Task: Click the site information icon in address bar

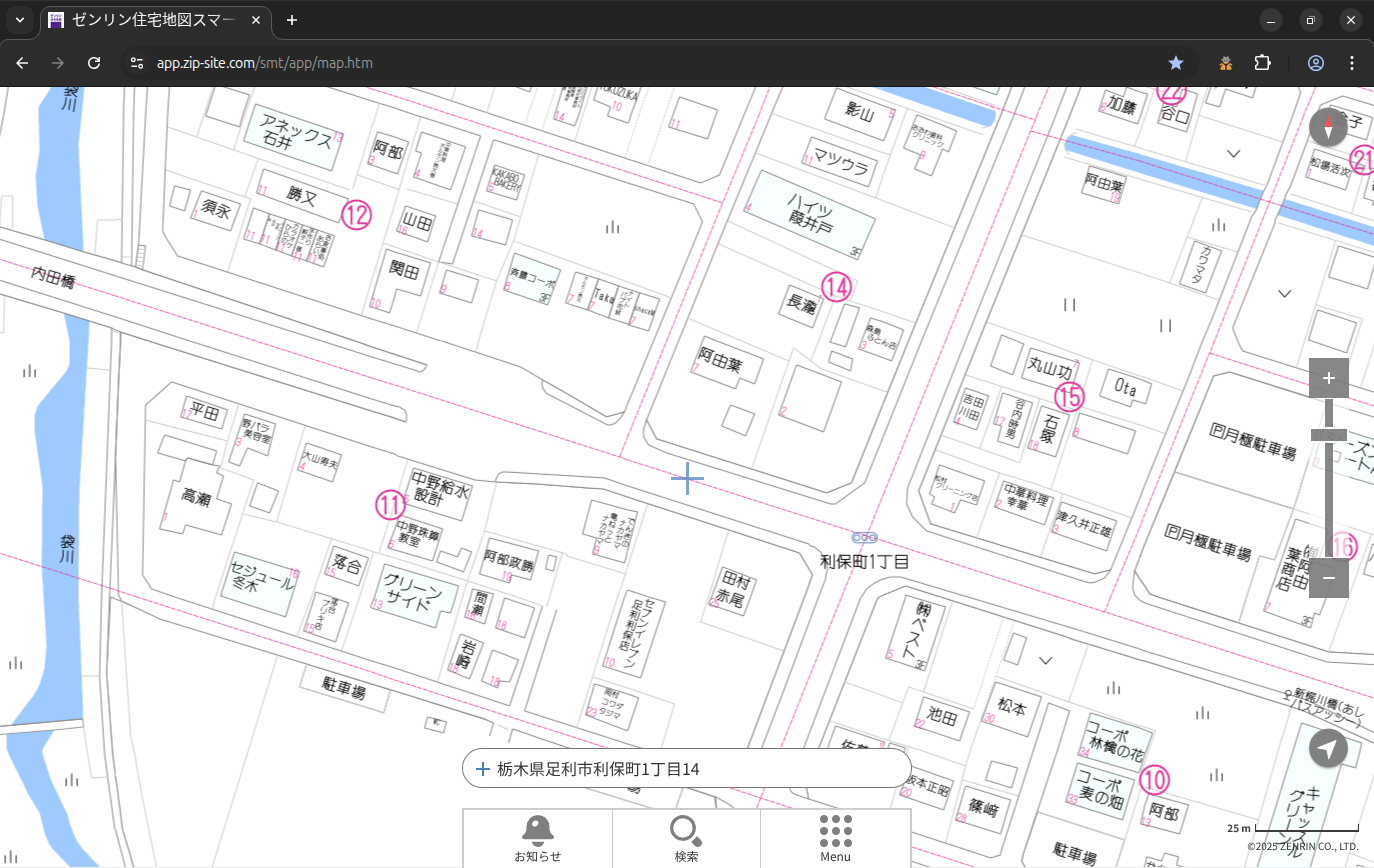Action: click(x=137, y=63)
